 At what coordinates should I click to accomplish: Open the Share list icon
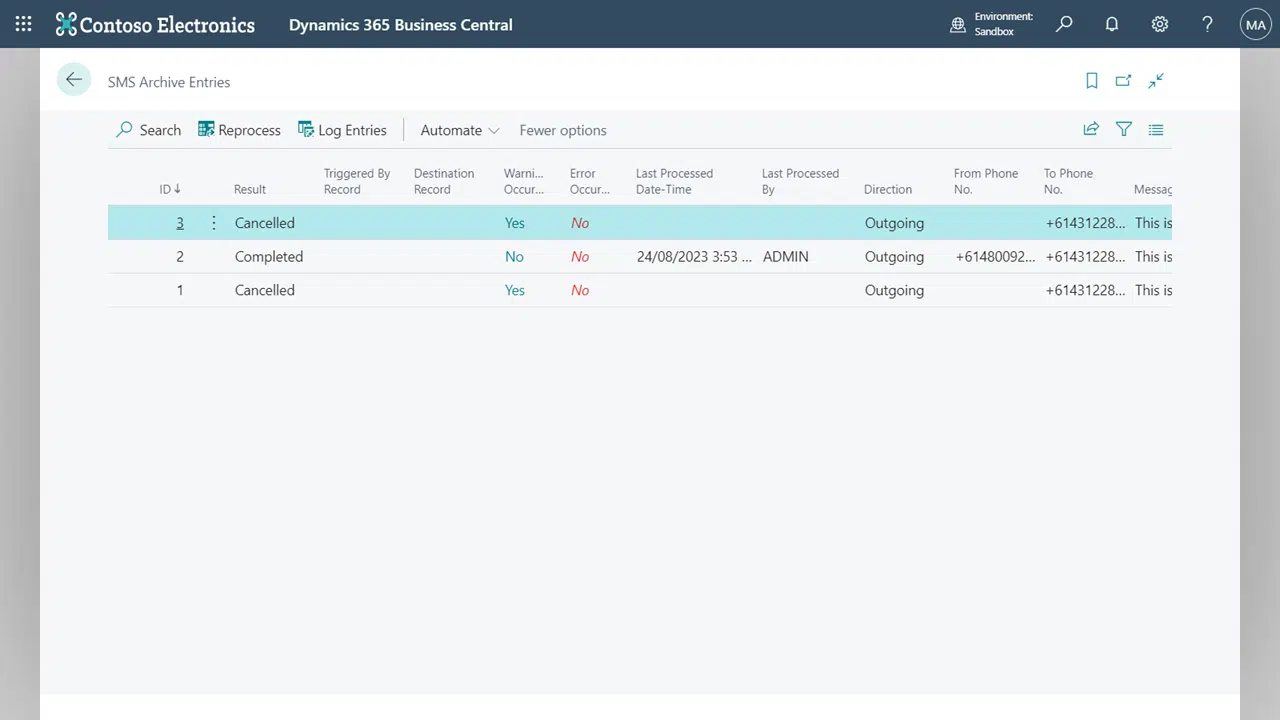coord(1091,129)
